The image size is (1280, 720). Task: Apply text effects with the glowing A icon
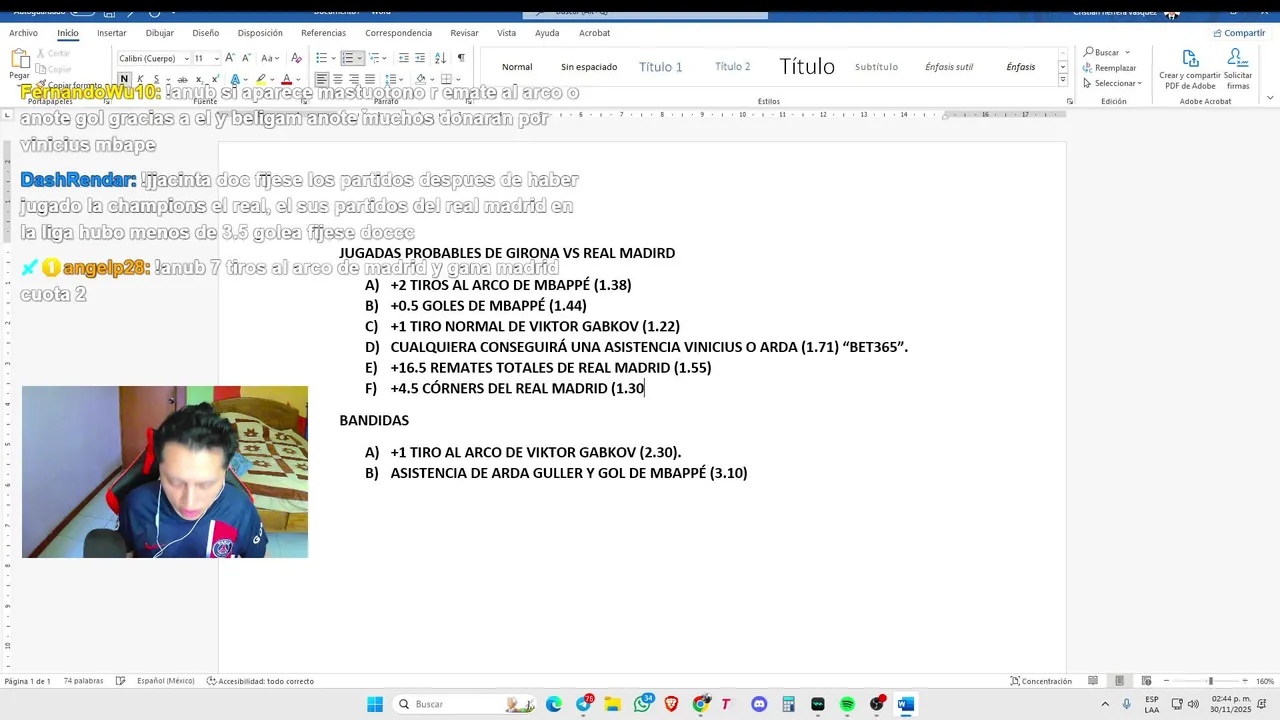point(235,79)
